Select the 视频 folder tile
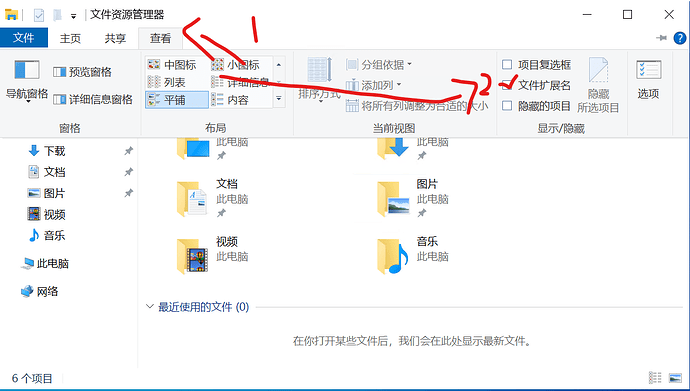Viewport: 690px width, 391px height. pos(213,256)
